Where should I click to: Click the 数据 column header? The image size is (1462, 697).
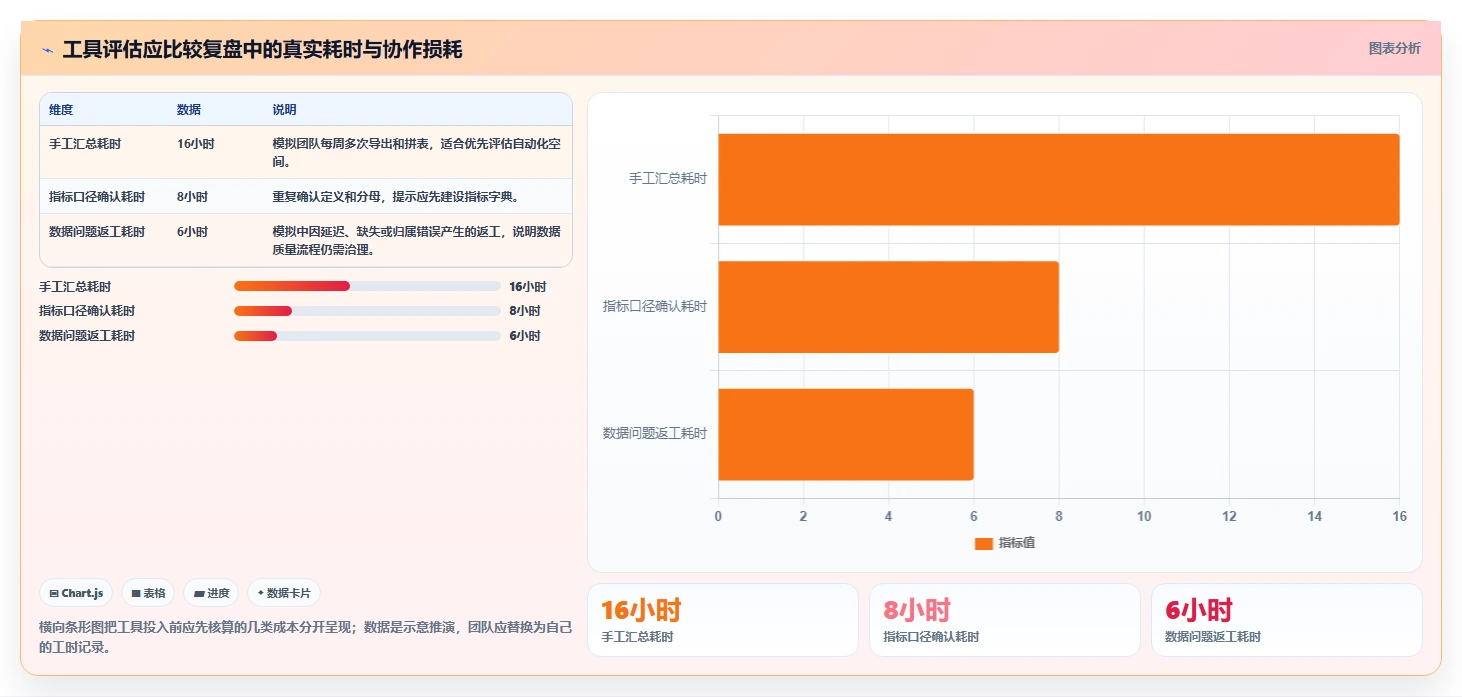pyautogui.click(x=189, y=110)
